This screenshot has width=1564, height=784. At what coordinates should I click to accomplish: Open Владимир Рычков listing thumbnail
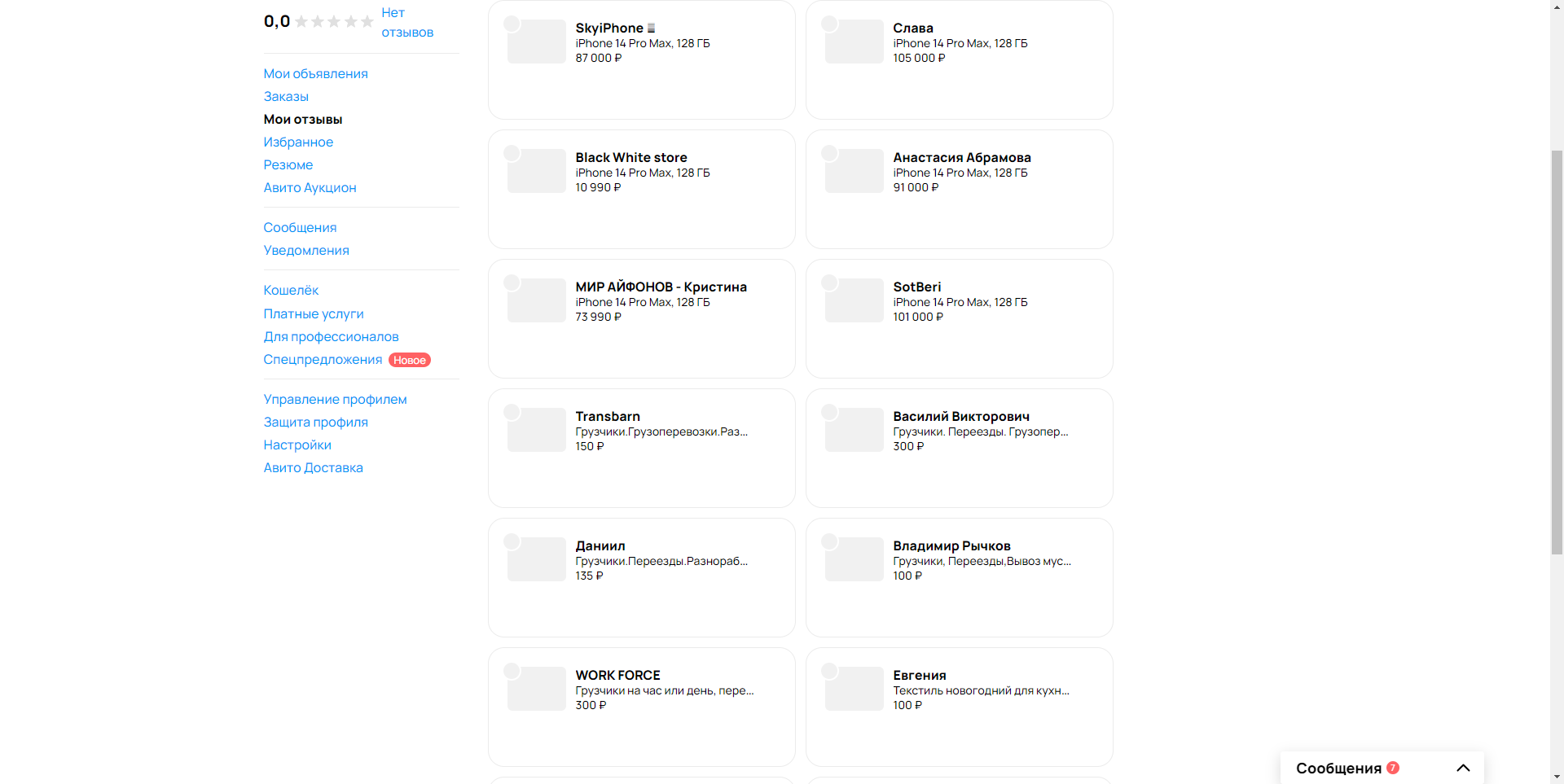point(854,559)
